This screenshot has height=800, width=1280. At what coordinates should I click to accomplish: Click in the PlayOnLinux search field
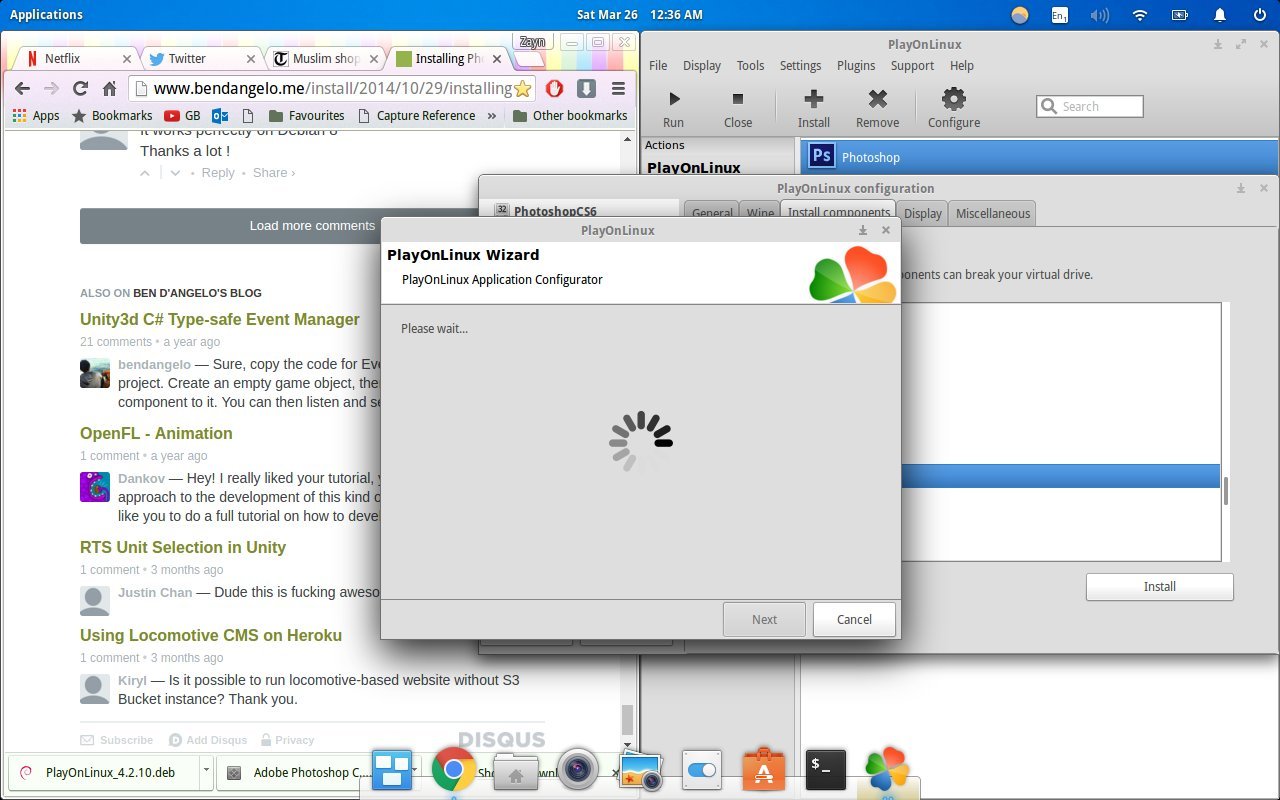(1090, 106)
